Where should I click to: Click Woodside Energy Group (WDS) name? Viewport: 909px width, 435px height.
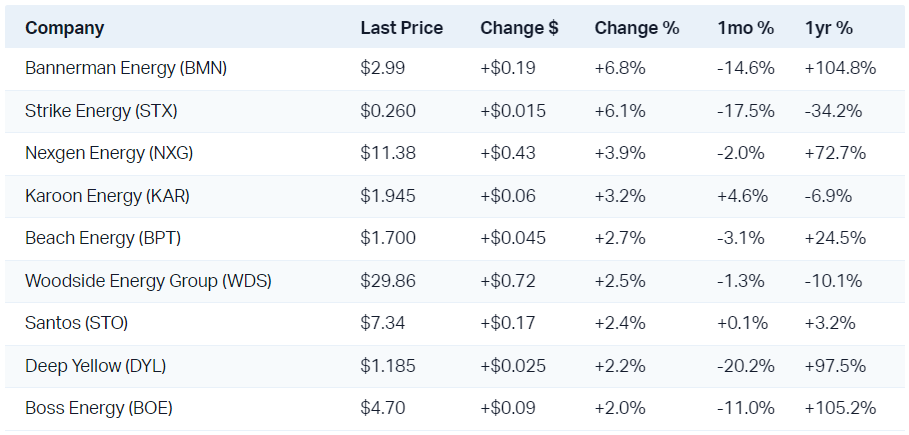point(148,281)
